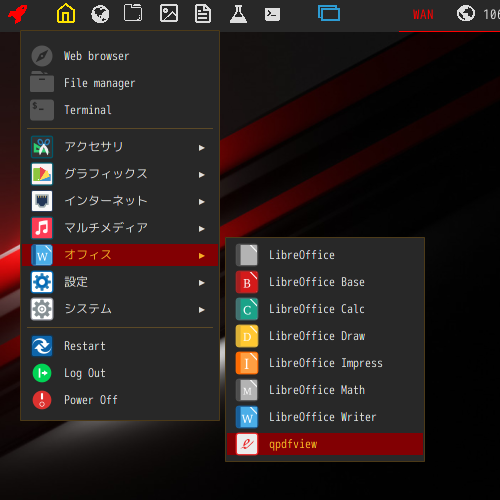Open the image viewer panel icon
This screenshot has height=500, width=500.
169,14
